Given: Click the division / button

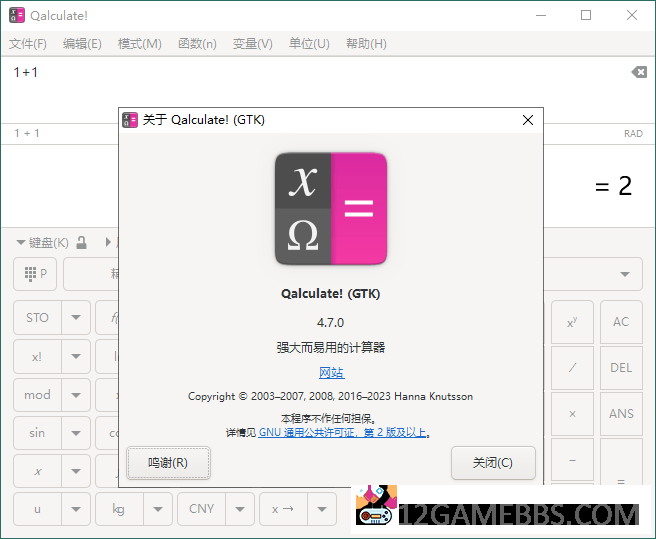Looking at the screenshot, I should pos(572,368).
